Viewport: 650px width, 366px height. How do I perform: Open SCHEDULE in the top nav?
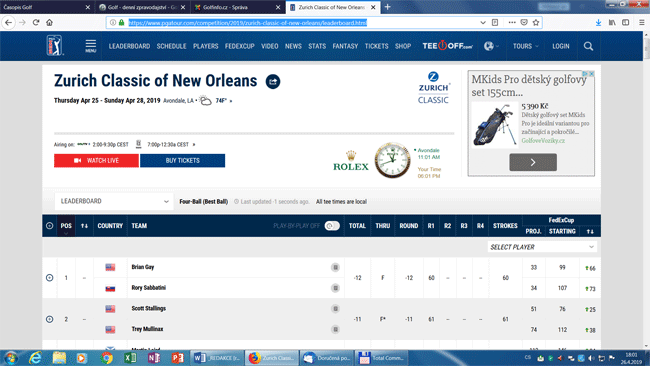tap(171, 46)
